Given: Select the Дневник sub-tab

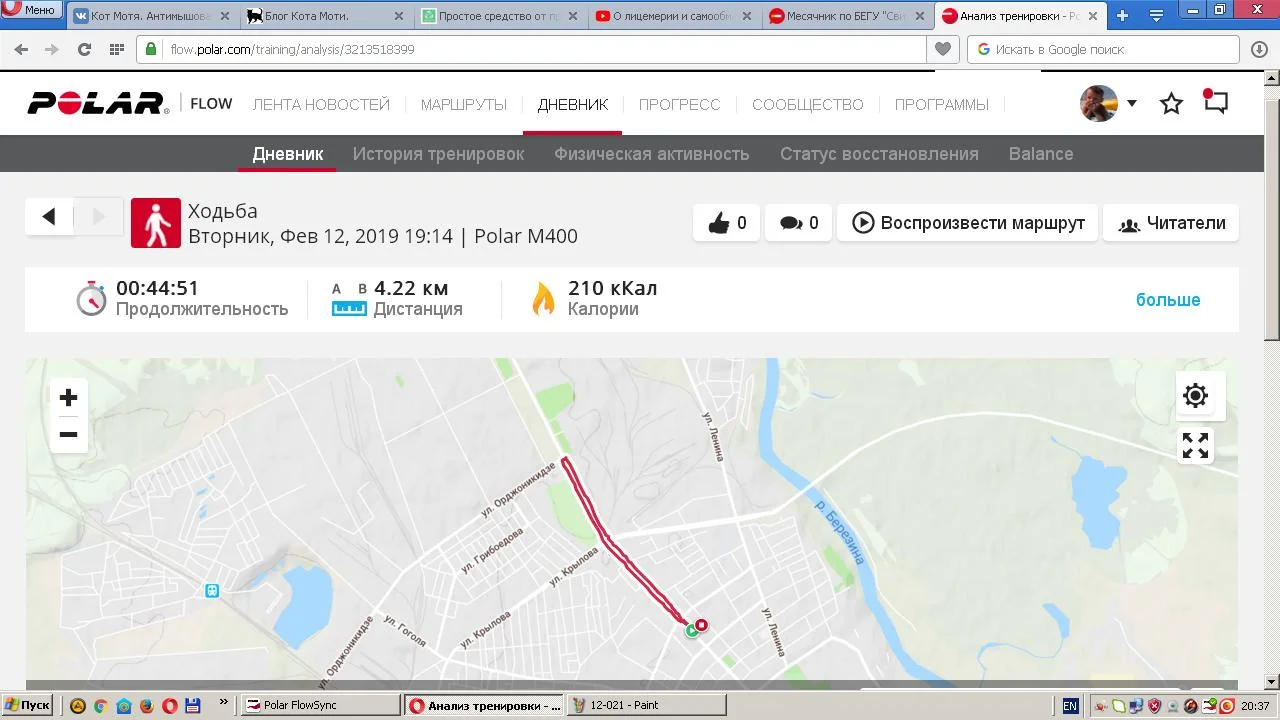Looking at the screenshot, I should tap(288, 154).
